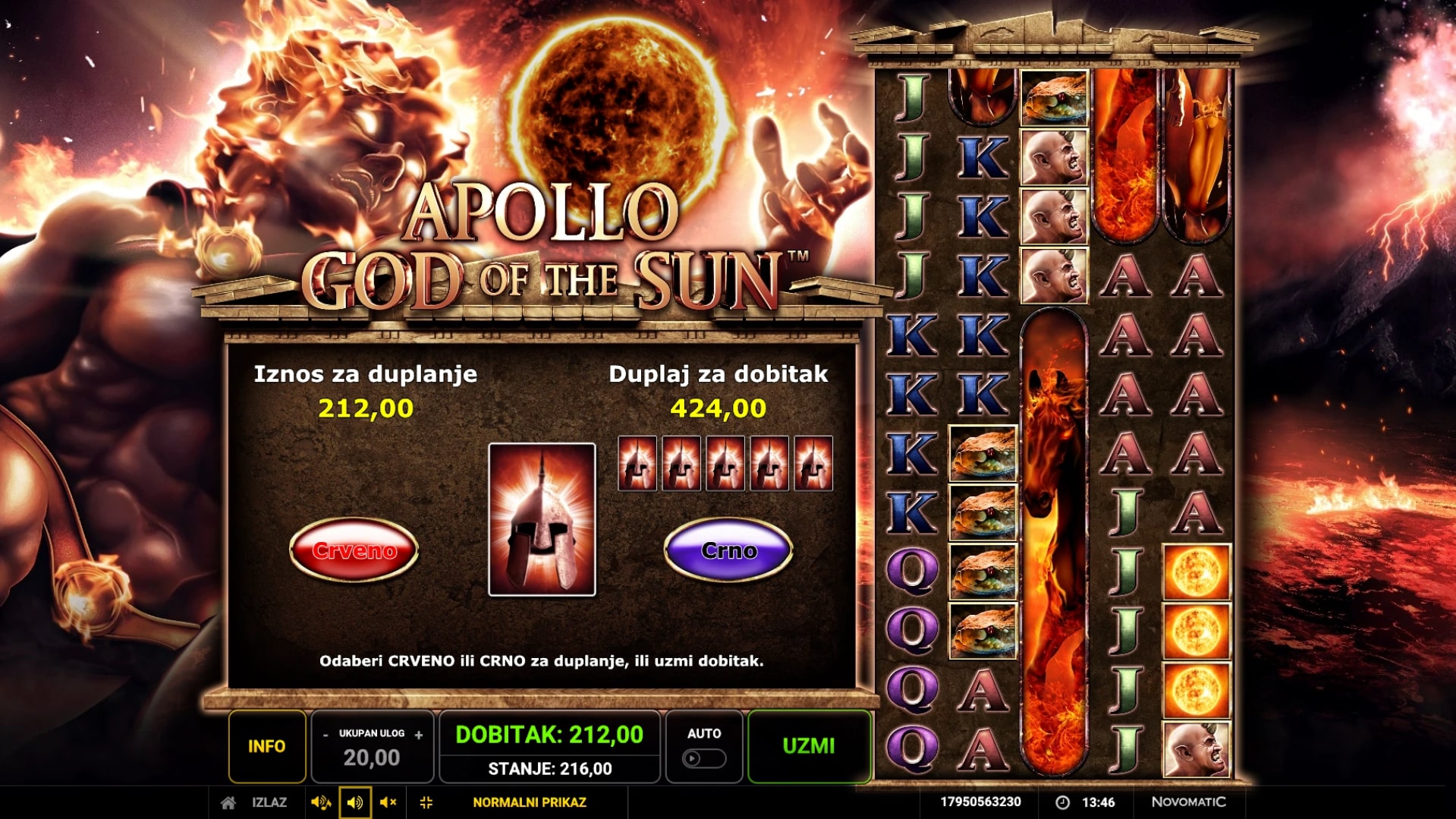Click the home icon beside IZLAZ
This screenshot has width=1456, height=819.
(x=228, y=802)
